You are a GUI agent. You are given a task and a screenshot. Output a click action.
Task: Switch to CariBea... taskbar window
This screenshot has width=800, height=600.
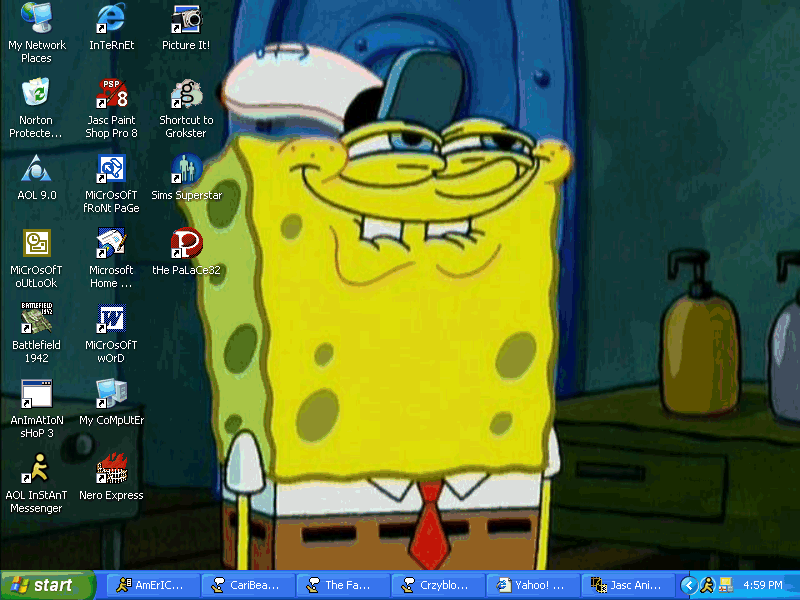(x=248, y=585)
